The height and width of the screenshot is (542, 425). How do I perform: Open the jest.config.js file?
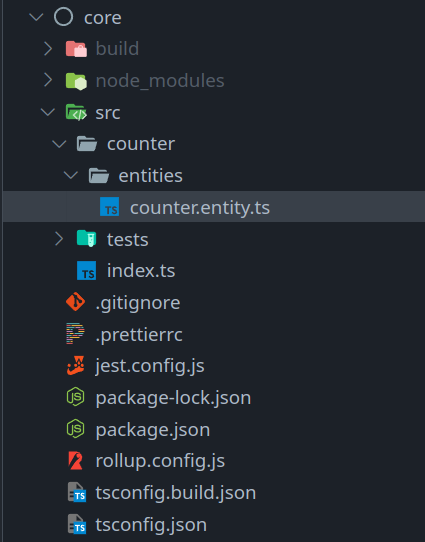point(150,366)
